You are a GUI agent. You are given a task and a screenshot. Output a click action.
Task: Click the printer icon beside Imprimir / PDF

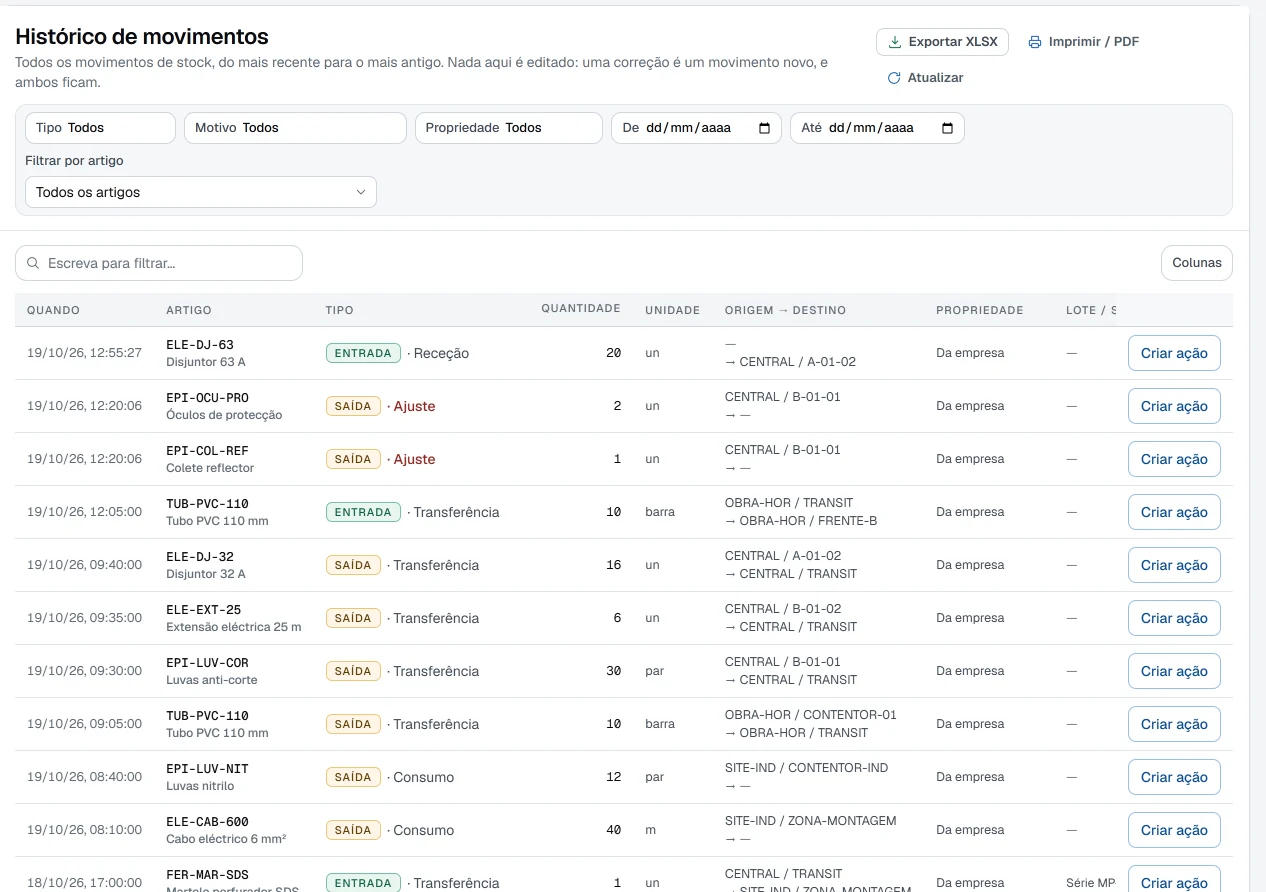[1035, 42]
